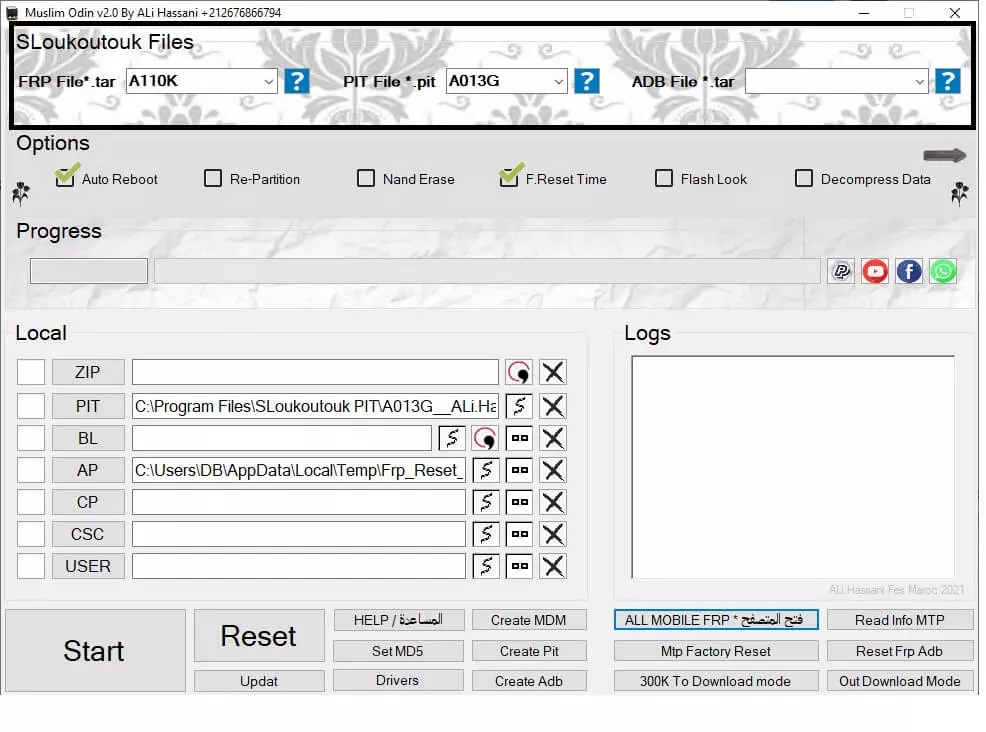Click the blue question mark beside FRP File

tap(297, 81)
